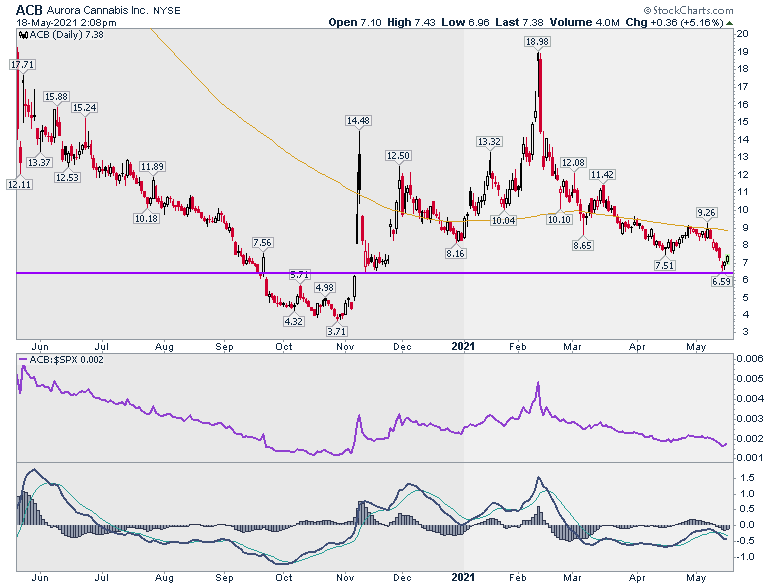Click the 10.04 price label
The width and height of the screenshot is (780, 586).
[503, 220]
